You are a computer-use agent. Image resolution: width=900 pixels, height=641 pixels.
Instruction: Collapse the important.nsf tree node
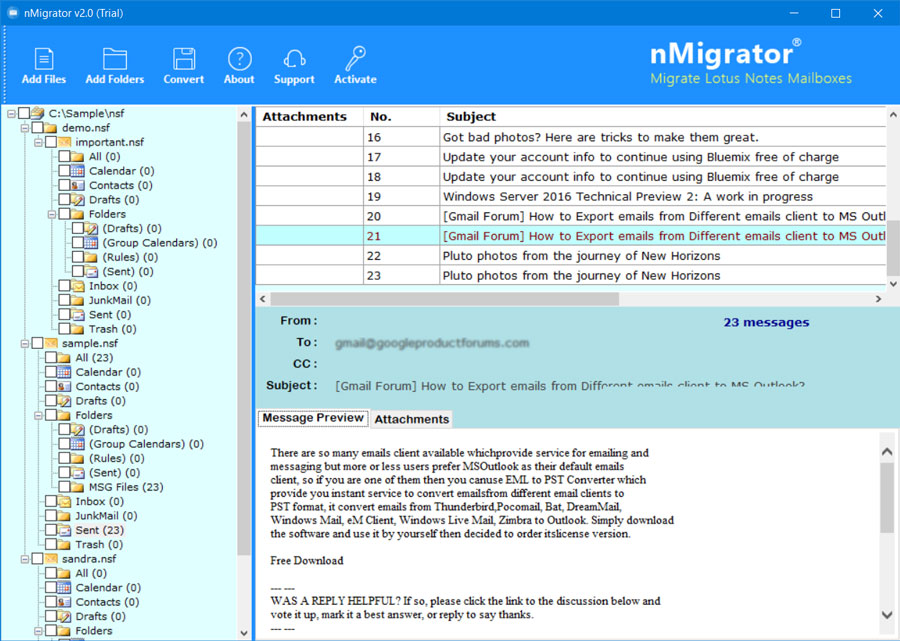(x=38, y=142)
